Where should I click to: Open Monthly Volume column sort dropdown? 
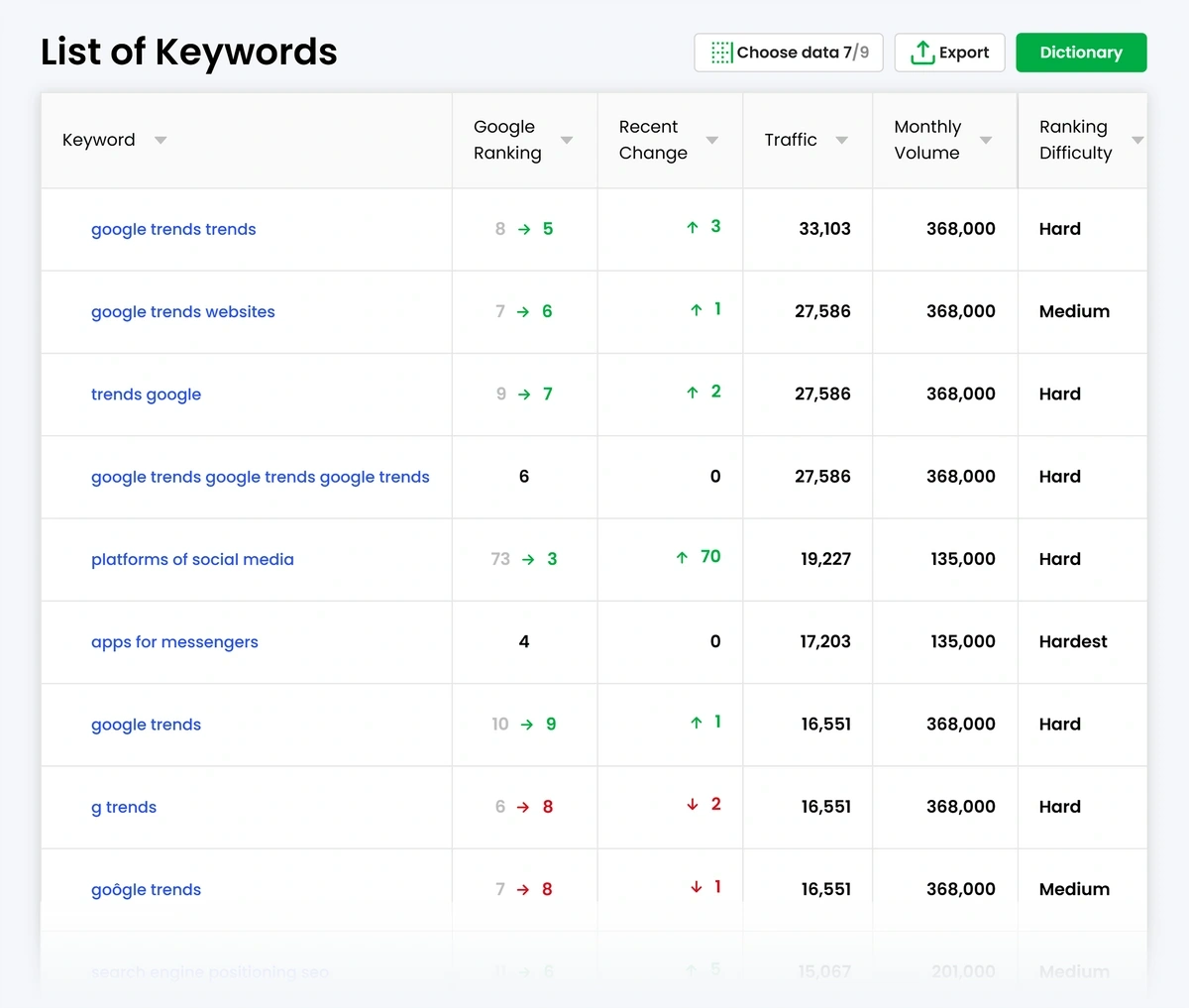(986, 140)
